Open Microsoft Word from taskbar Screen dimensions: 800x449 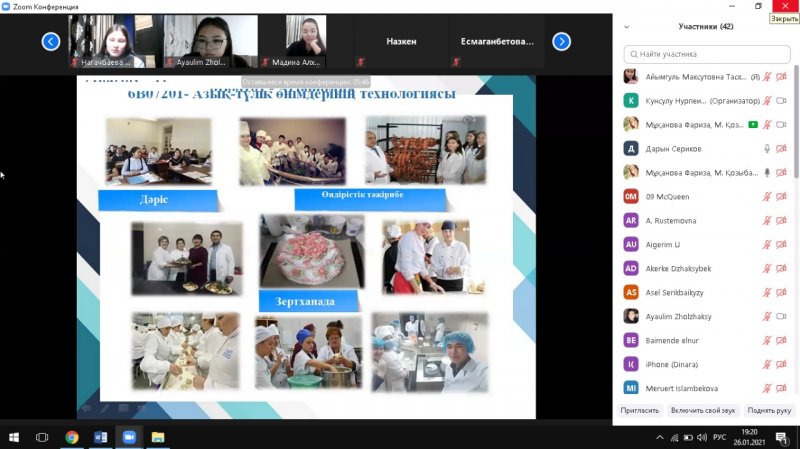[x=101, y=437]
